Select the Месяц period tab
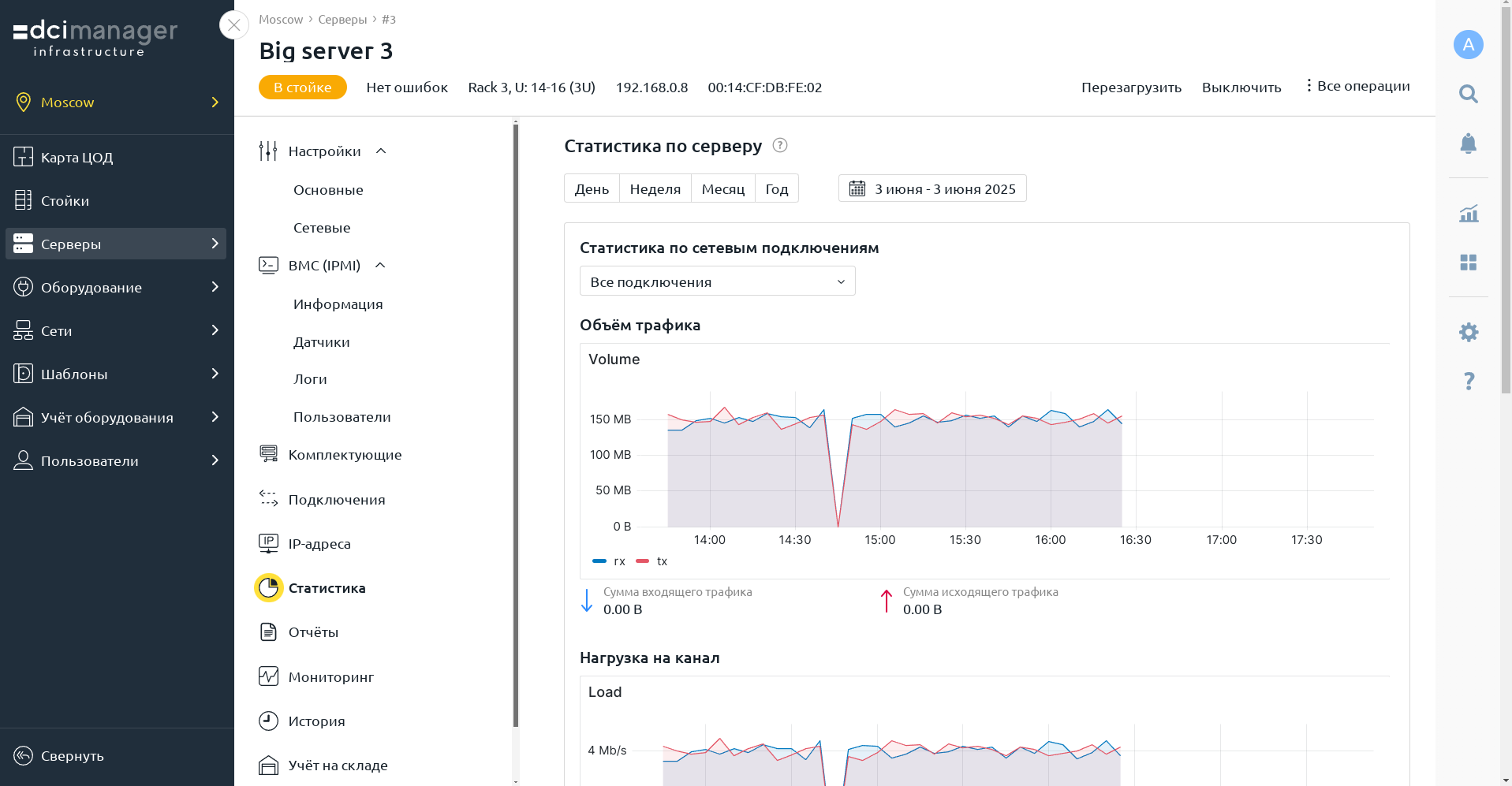Screen dimensions: 1512x786 tap(722, 188)
